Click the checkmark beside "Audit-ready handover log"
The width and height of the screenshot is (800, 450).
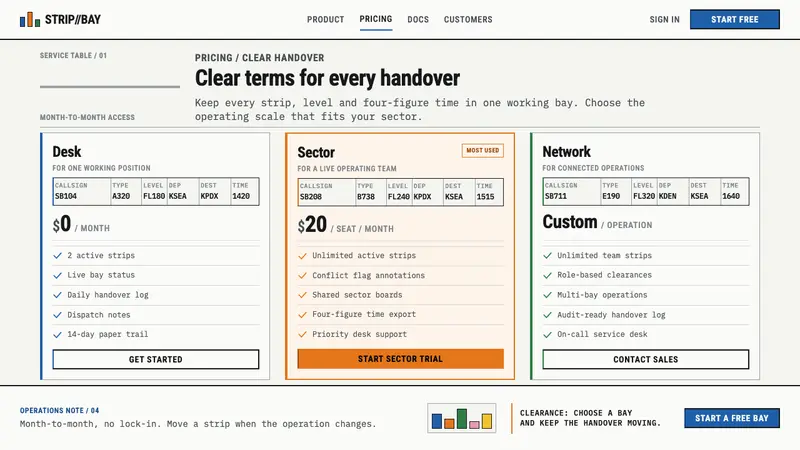tap(547, 315)
